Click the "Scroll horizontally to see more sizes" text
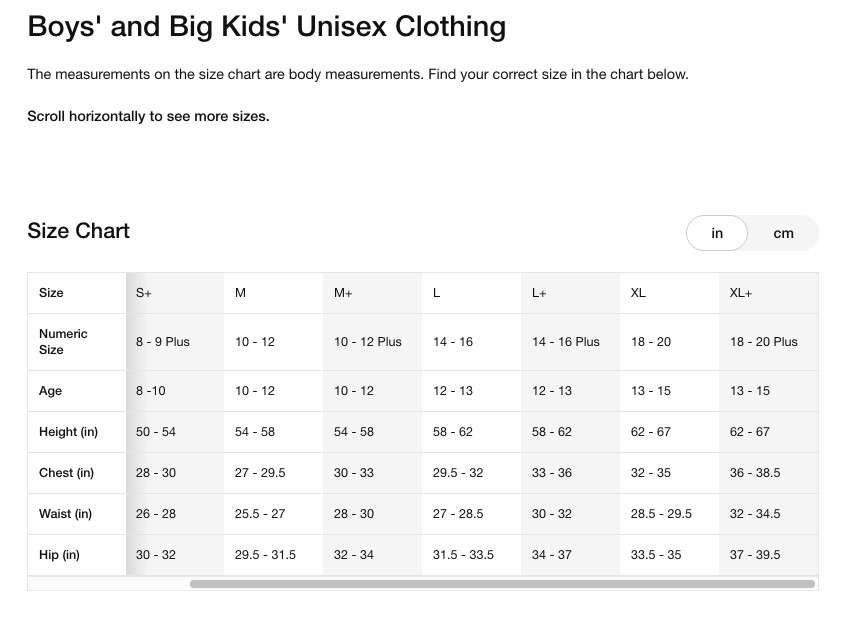The image size is (849, 627). click(148, 116)
